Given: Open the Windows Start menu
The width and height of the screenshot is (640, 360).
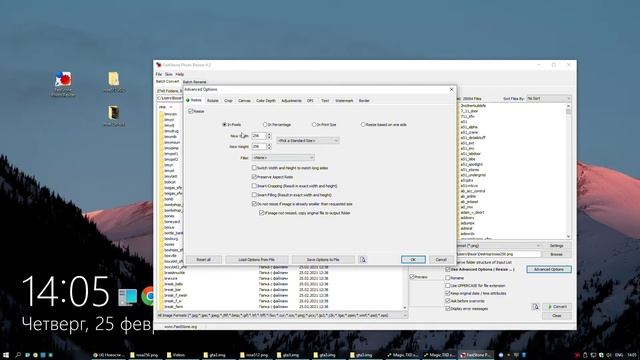Looking at the screenshot, I should pos(6,355).
